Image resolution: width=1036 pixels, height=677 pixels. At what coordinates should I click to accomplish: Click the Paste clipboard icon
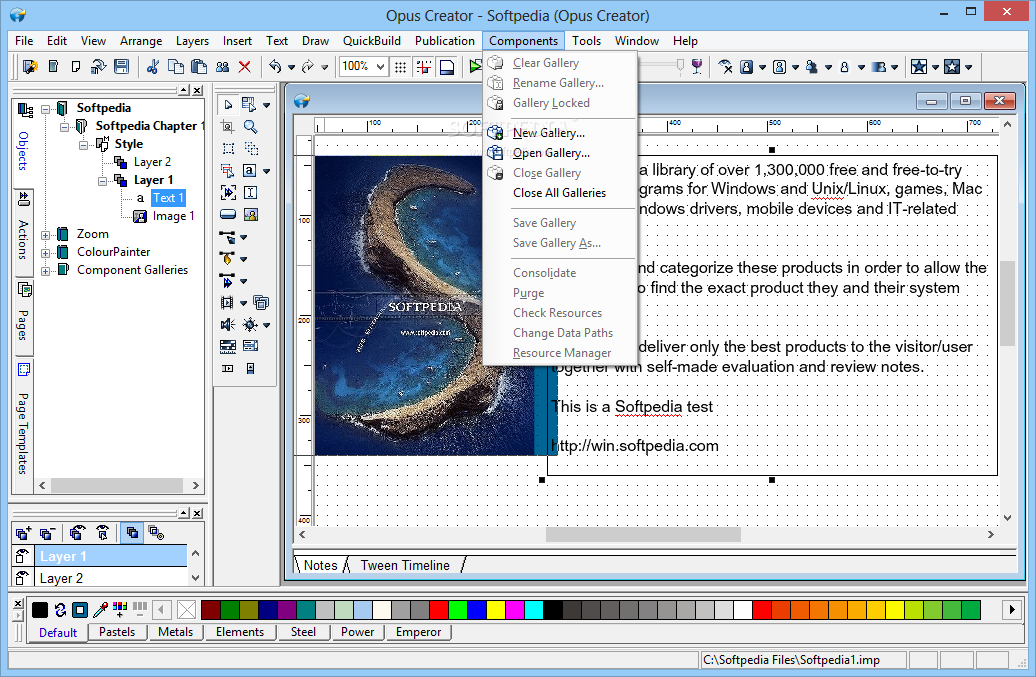tap(198, 67)
